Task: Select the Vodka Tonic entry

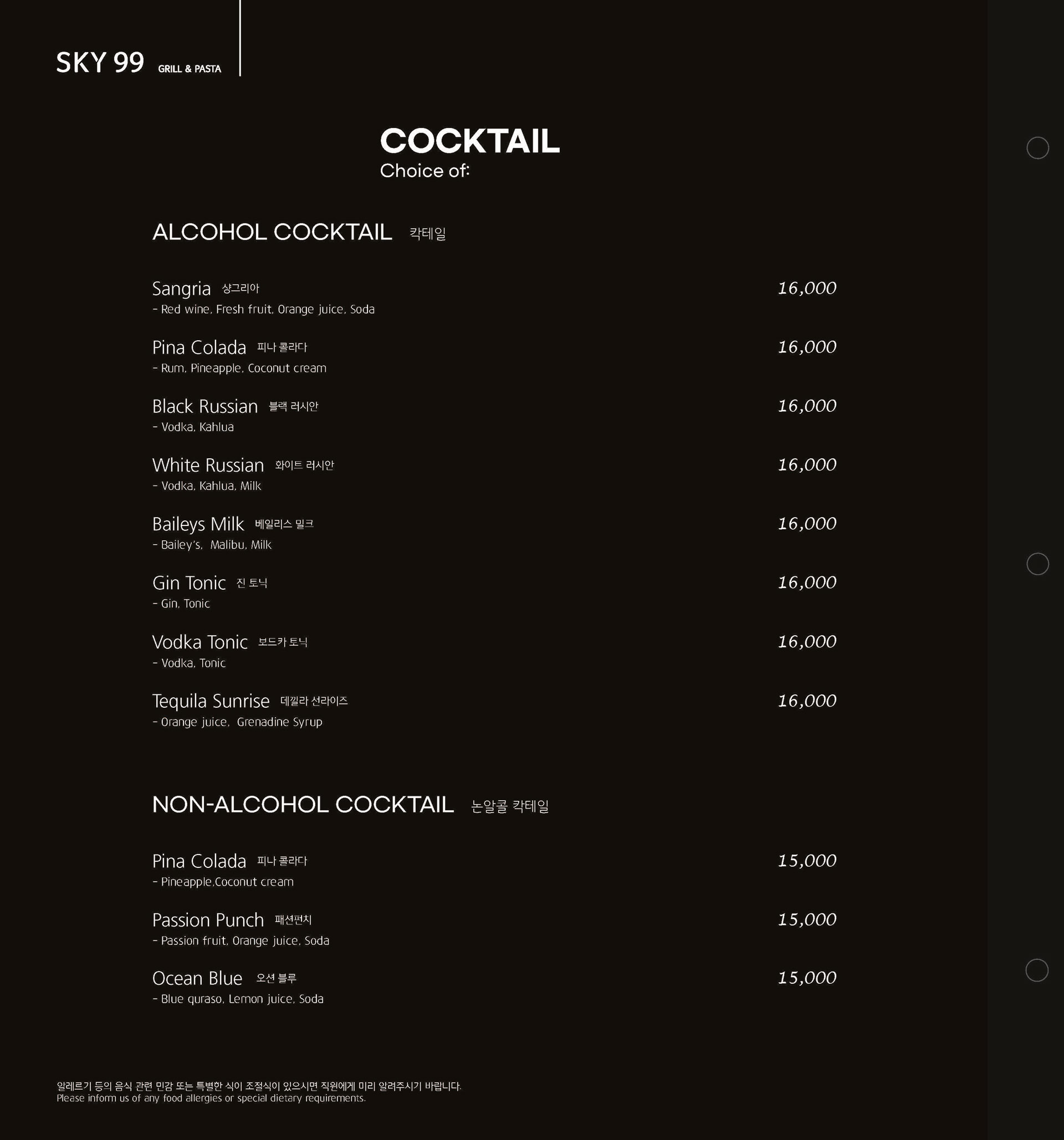Action: [200, 642]
